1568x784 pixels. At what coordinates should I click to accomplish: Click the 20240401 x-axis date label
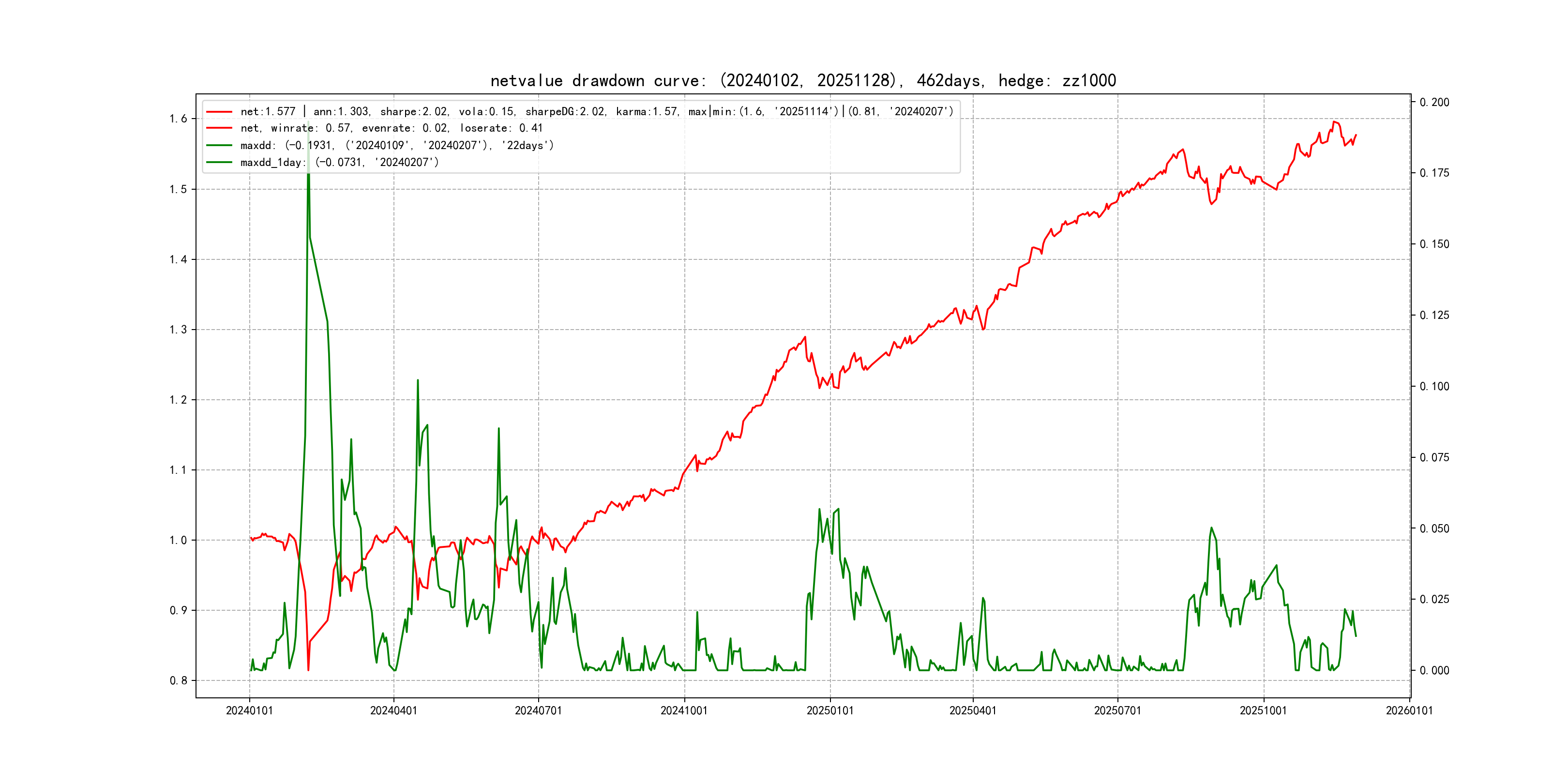393,710
